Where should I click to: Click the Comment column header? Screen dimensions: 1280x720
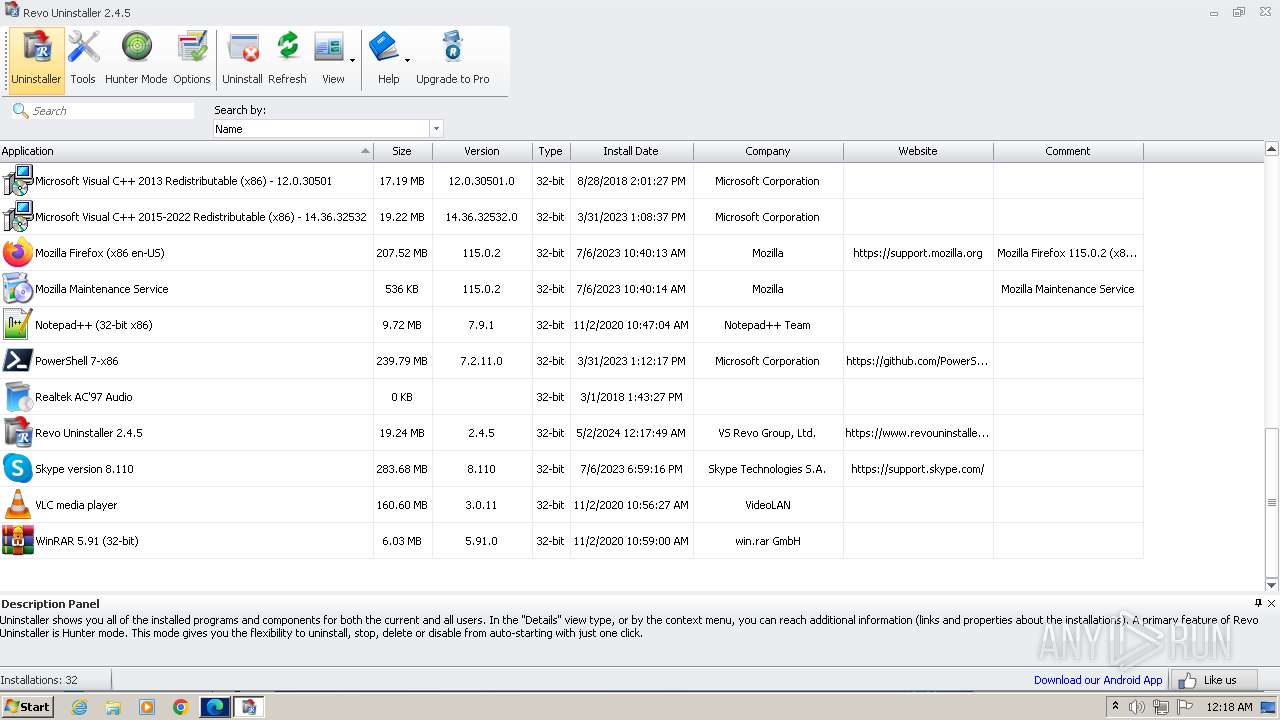pos(1068,151)
